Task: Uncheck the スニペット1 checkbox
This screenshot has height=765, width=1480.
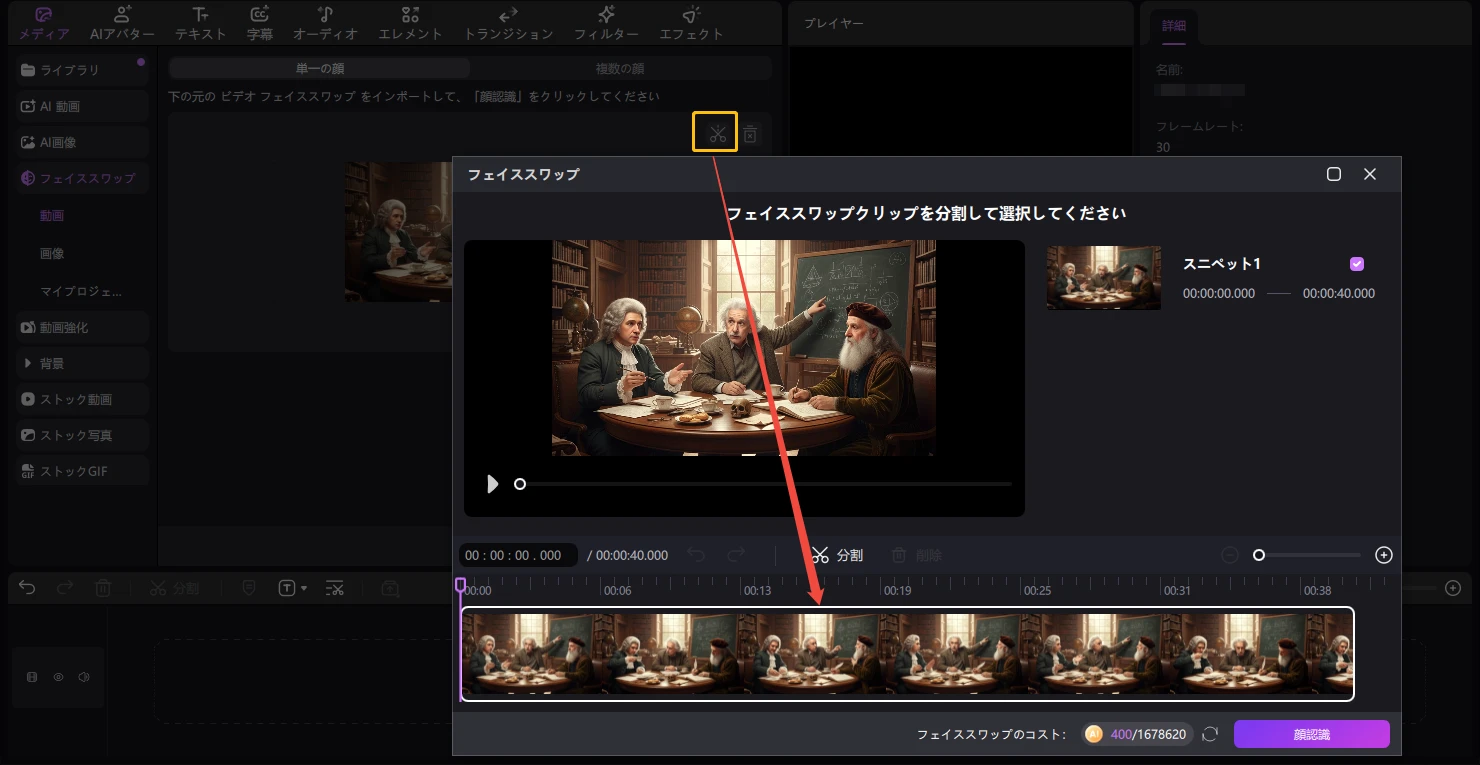Action: pyautogui.click(x=1356, y=263)
